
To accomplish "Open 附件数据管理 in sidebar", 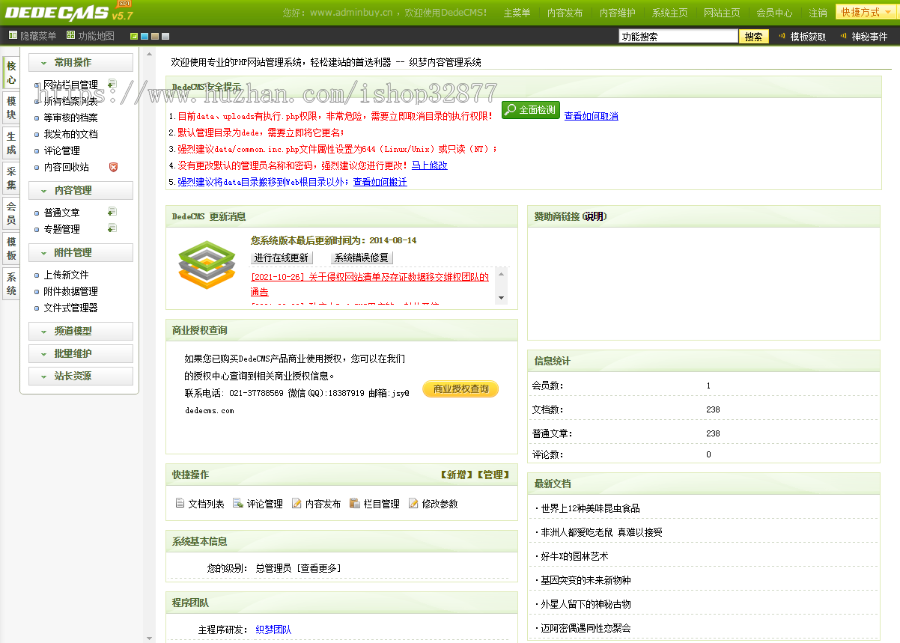I will (71, 292).
